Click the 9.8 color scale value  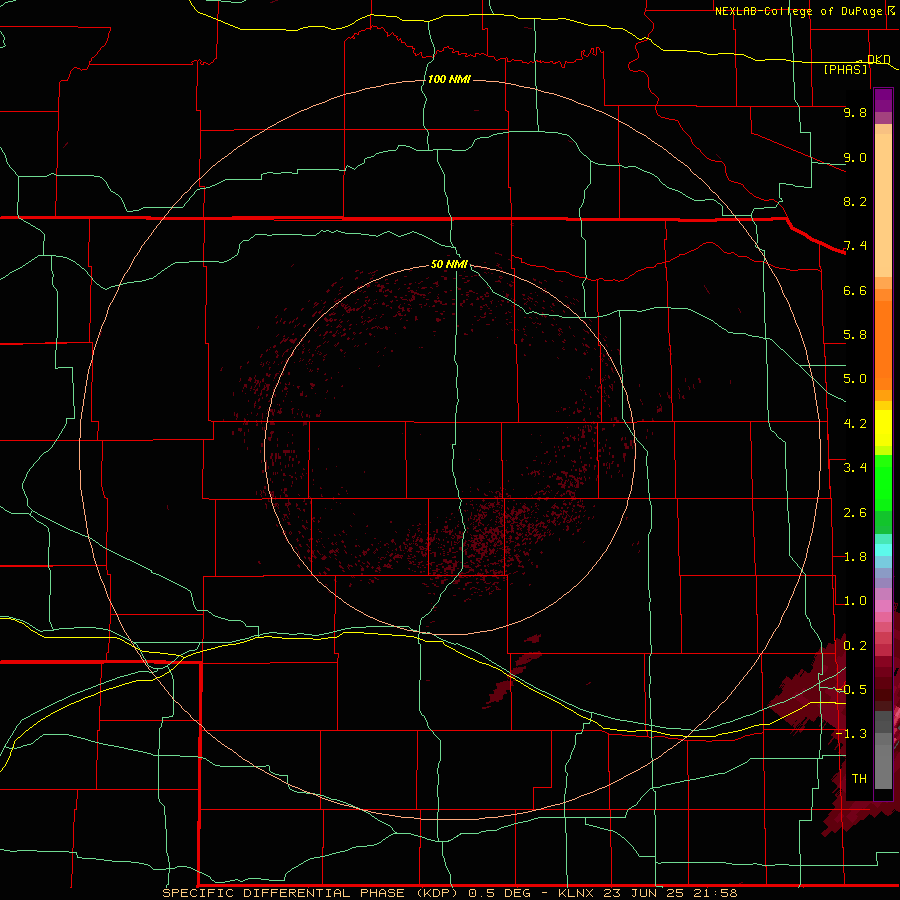(x=855, y=112)
